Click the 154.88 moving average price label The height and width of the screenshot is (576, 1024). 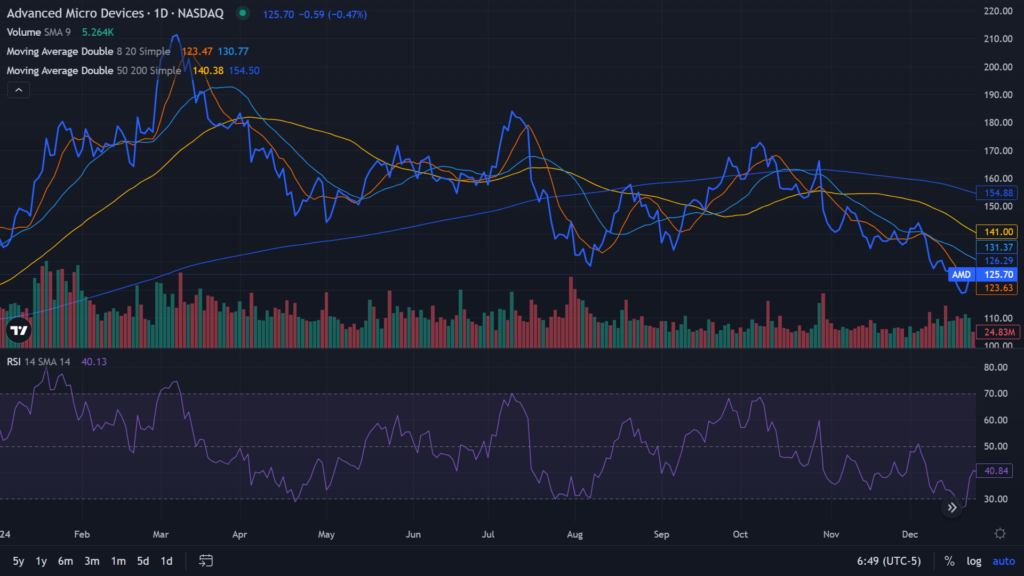pyautogui.click(x=1001, y=192)
